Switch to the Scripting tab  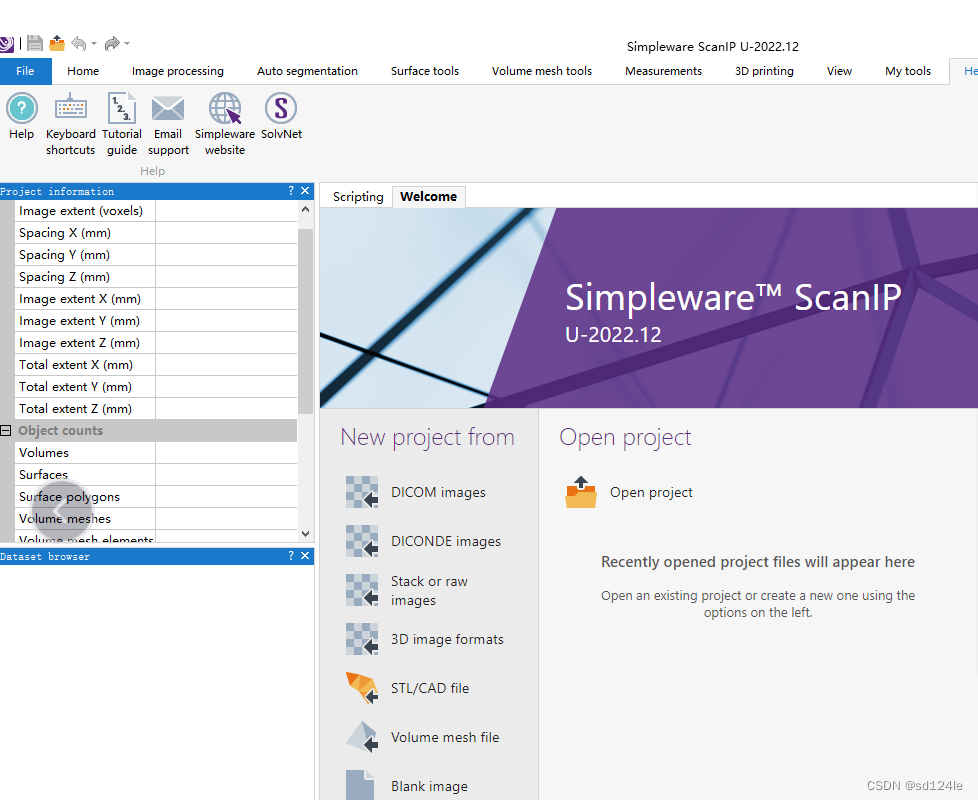coord(356,197)
